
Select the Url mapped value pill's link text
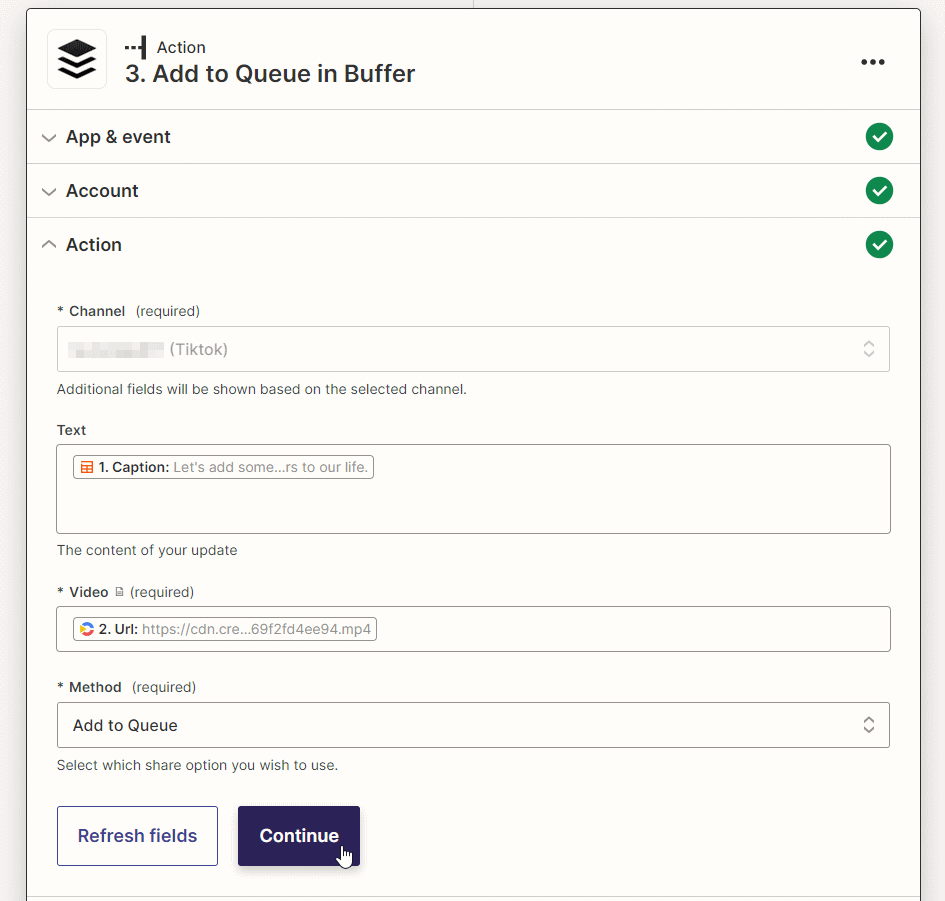click(x=256, y=629)
